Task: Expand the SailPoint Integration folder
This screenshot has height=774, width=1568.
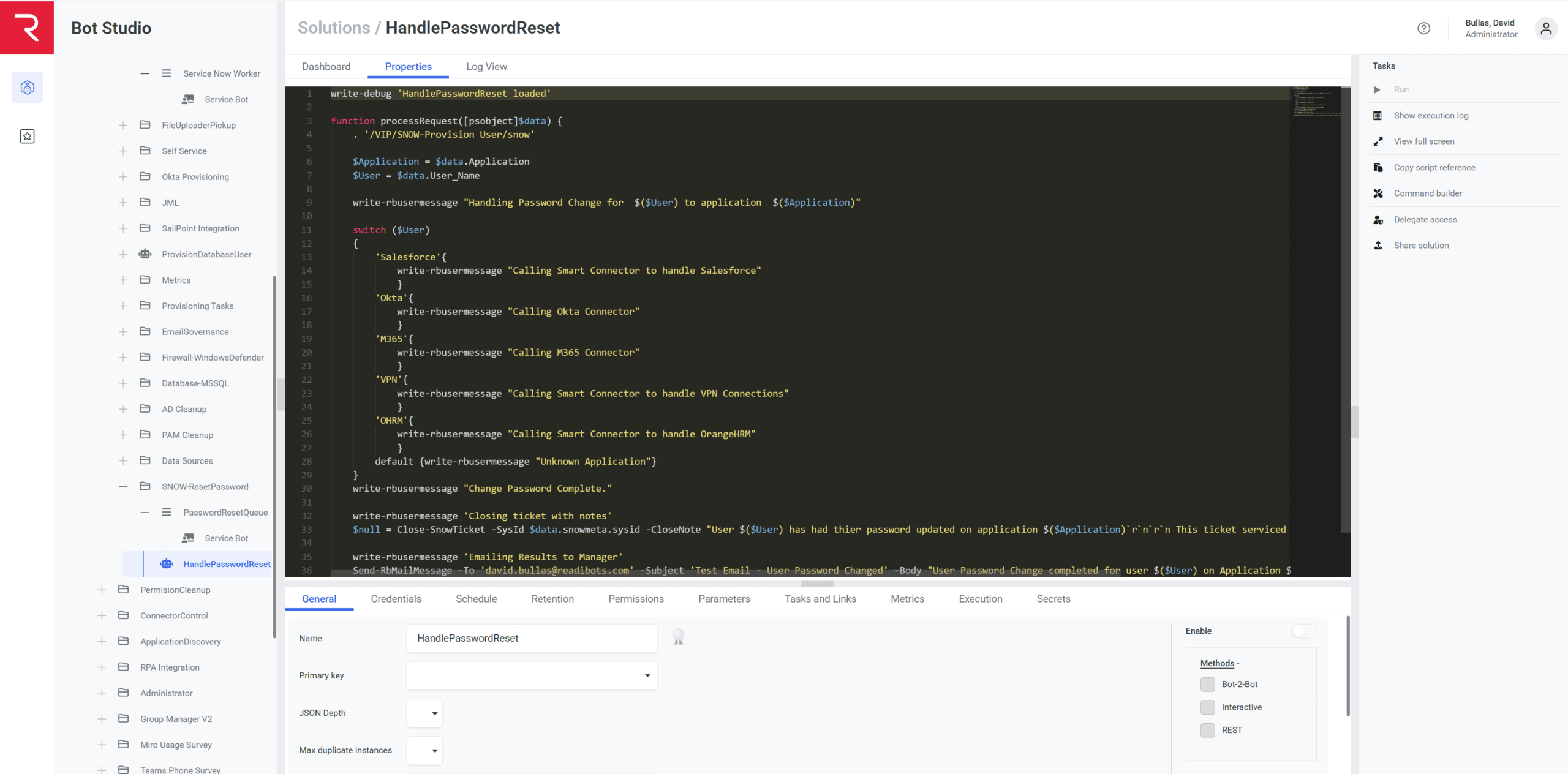Action: 123,228
